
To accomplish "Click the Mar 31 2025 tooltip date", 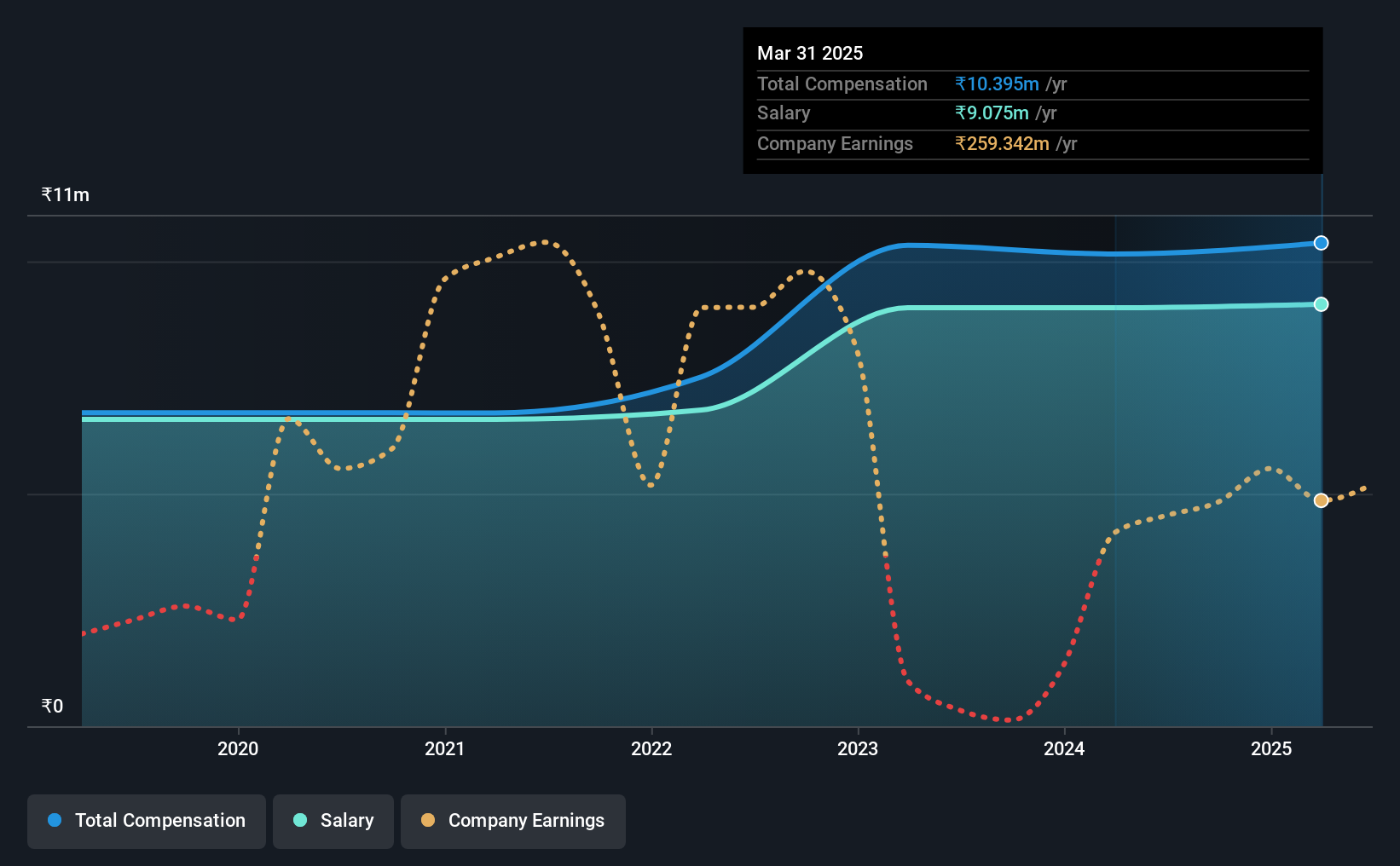I will pyautogui.click(x=810, y=53).
